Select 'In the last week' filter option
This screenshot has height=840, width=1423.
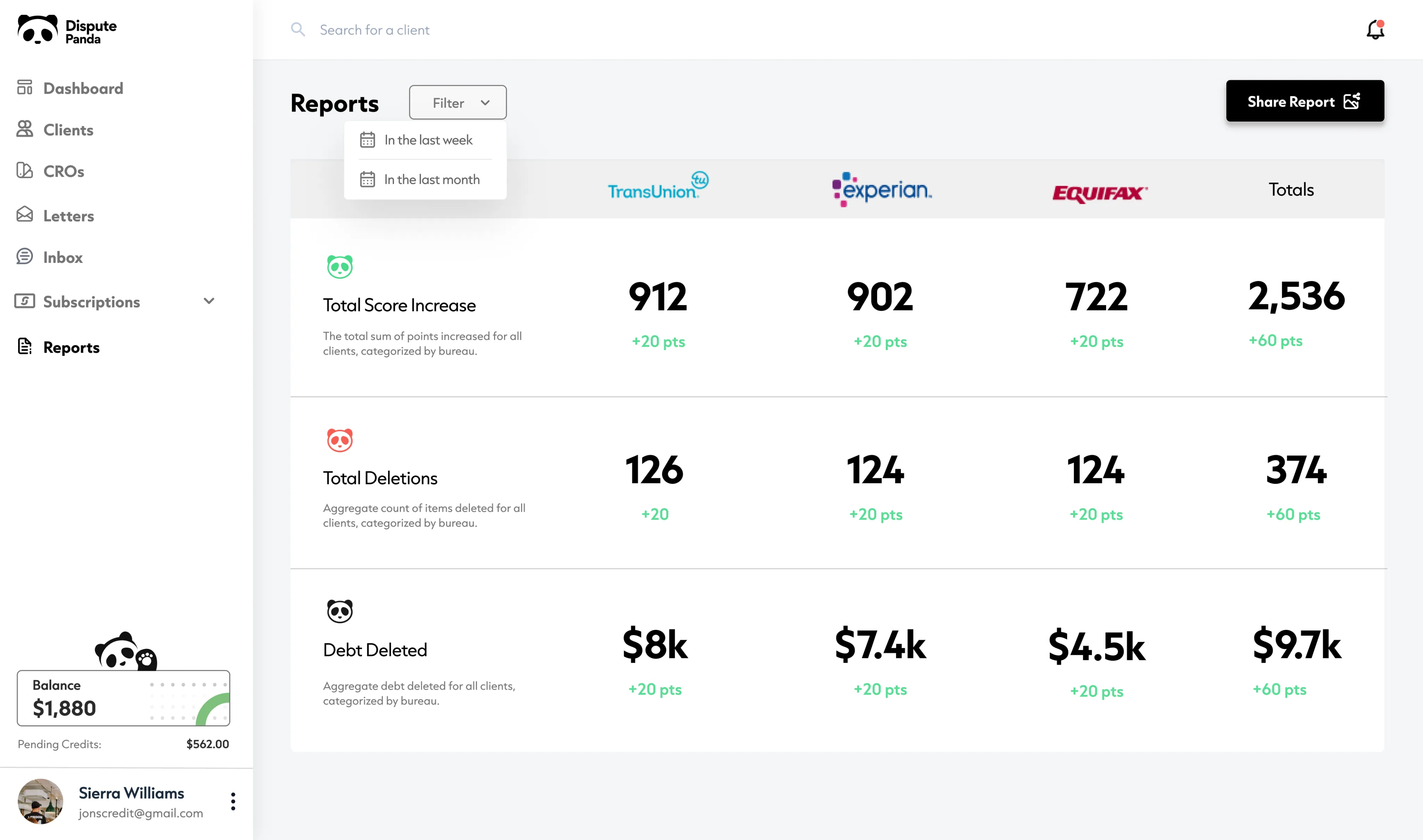425,140
